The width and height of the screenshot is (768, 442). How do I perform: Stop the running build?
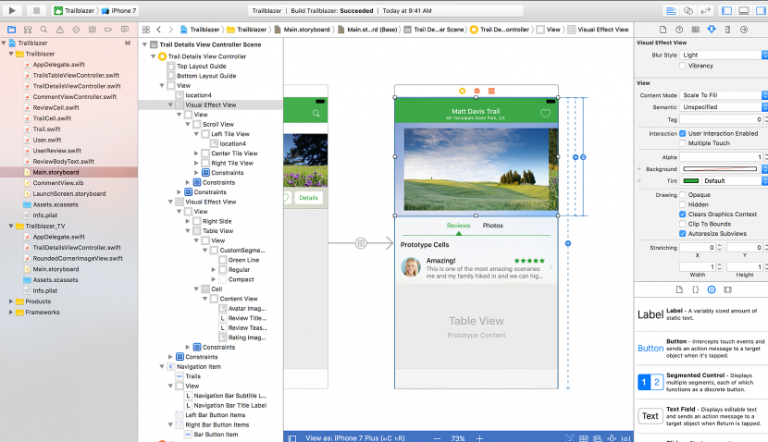click(36, 9)
